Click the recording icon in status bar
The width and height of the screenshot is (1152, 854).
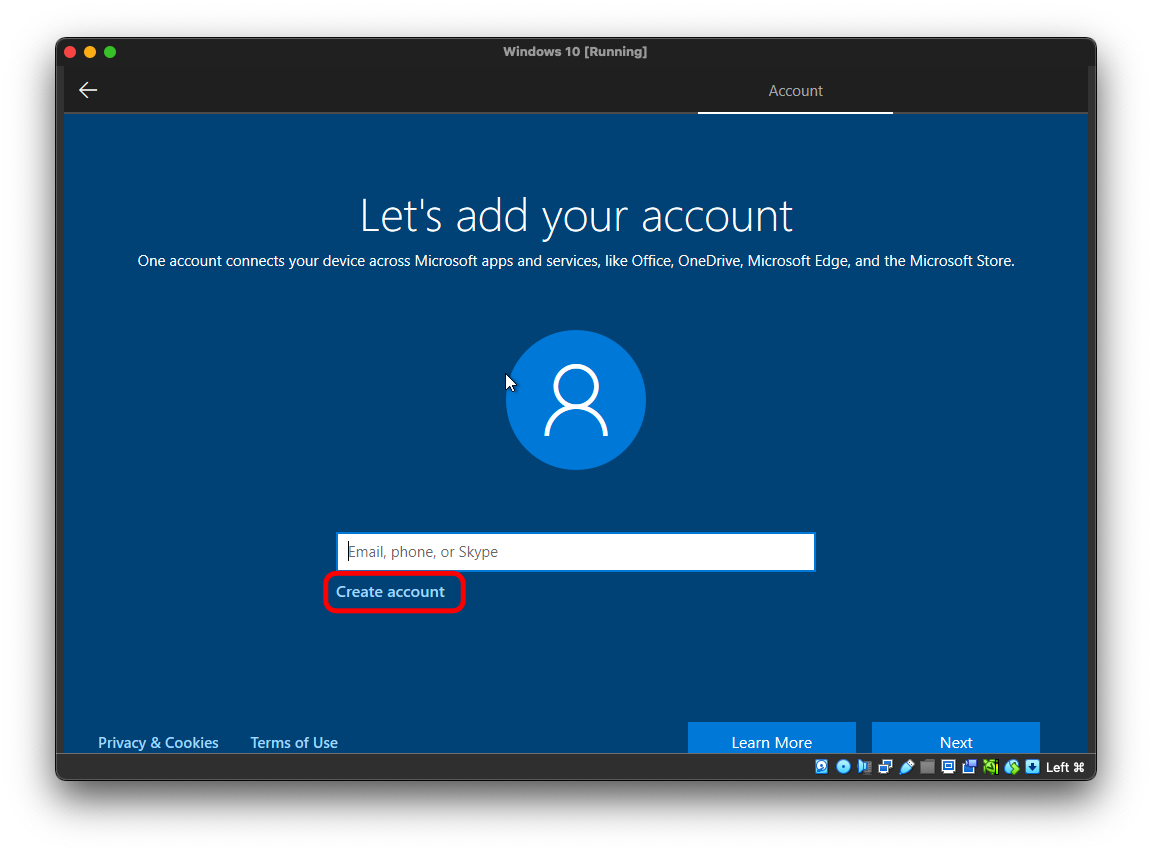(x=969, y=767)
